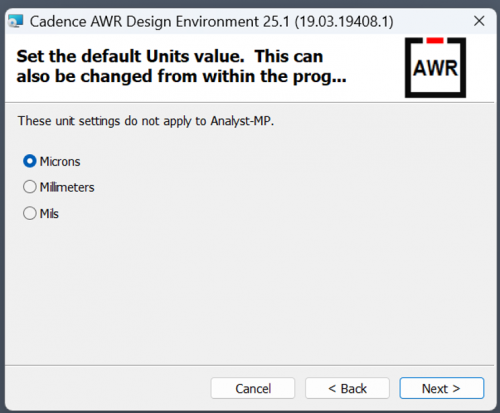Screen dimensions: 500x413
Task: Choose the Millimeters radio button circle
Action: [x=30, y=187]
